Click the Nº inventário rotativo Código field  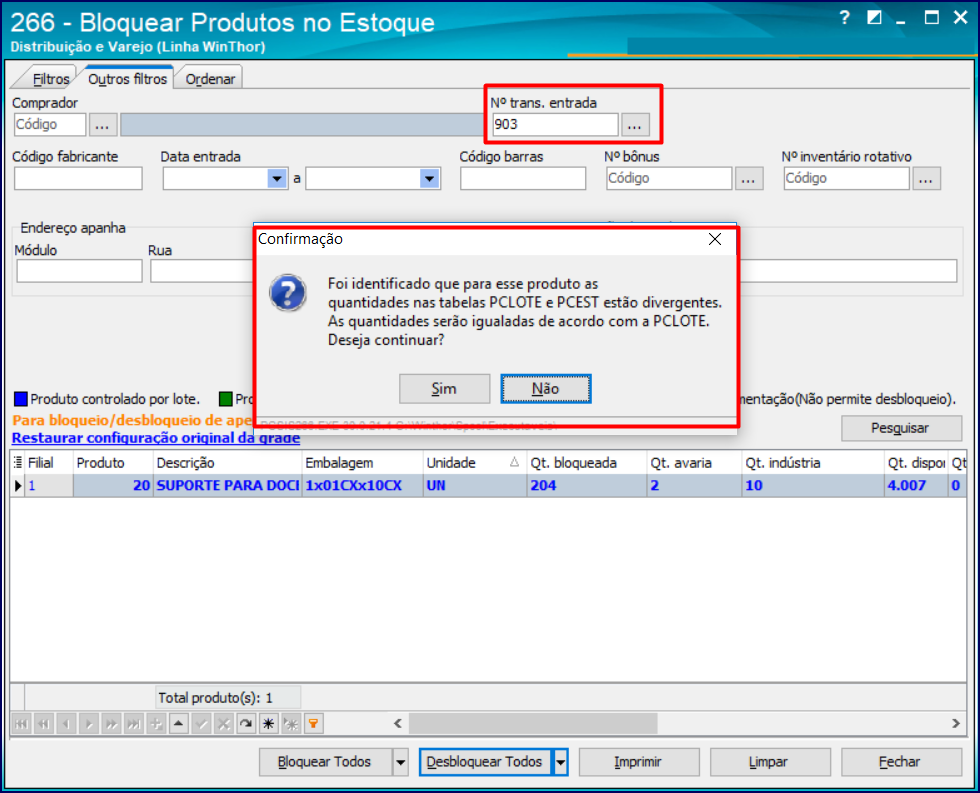tap(847, 179)
